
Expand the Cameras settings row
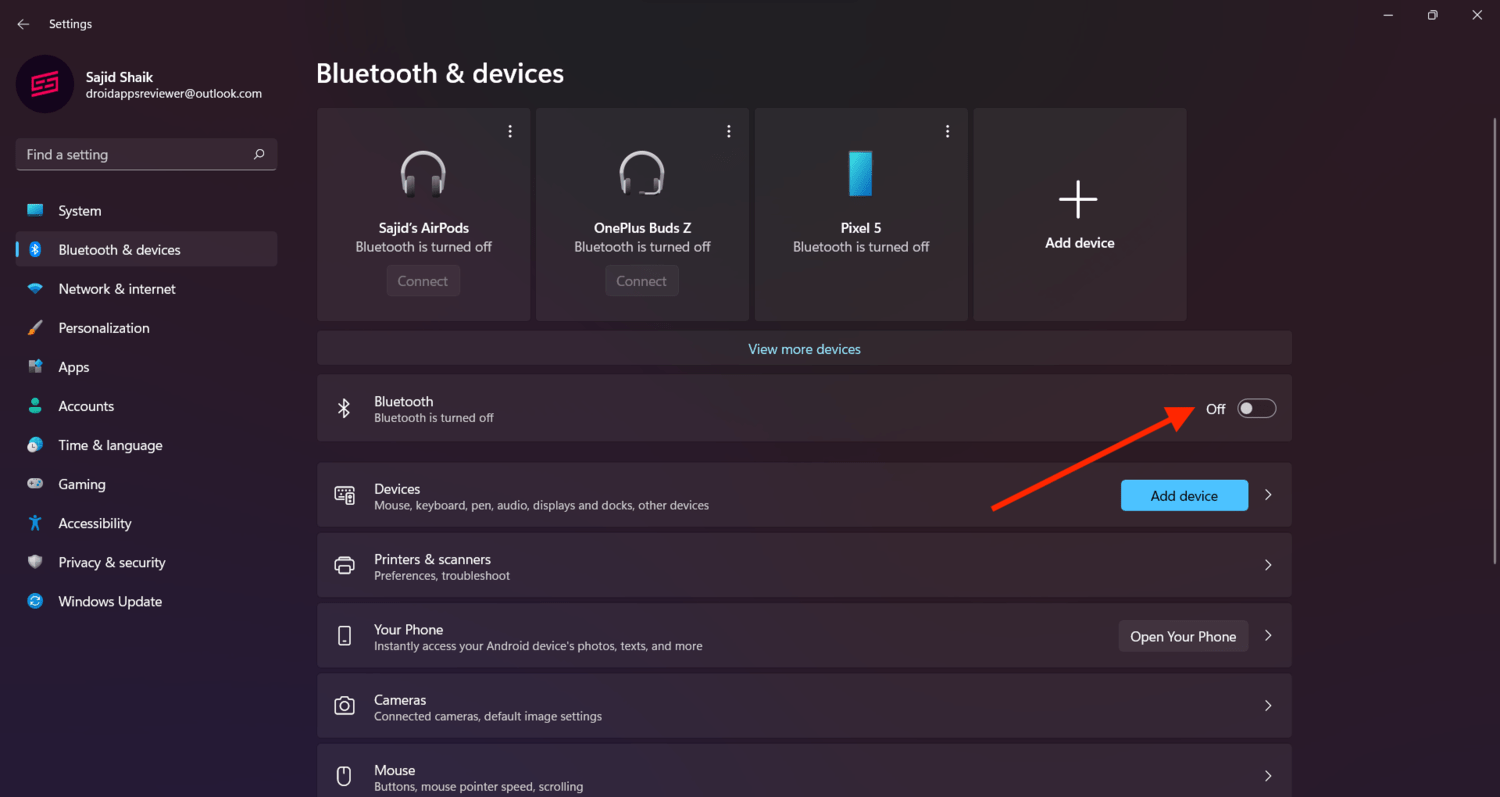pos(1267,705)
